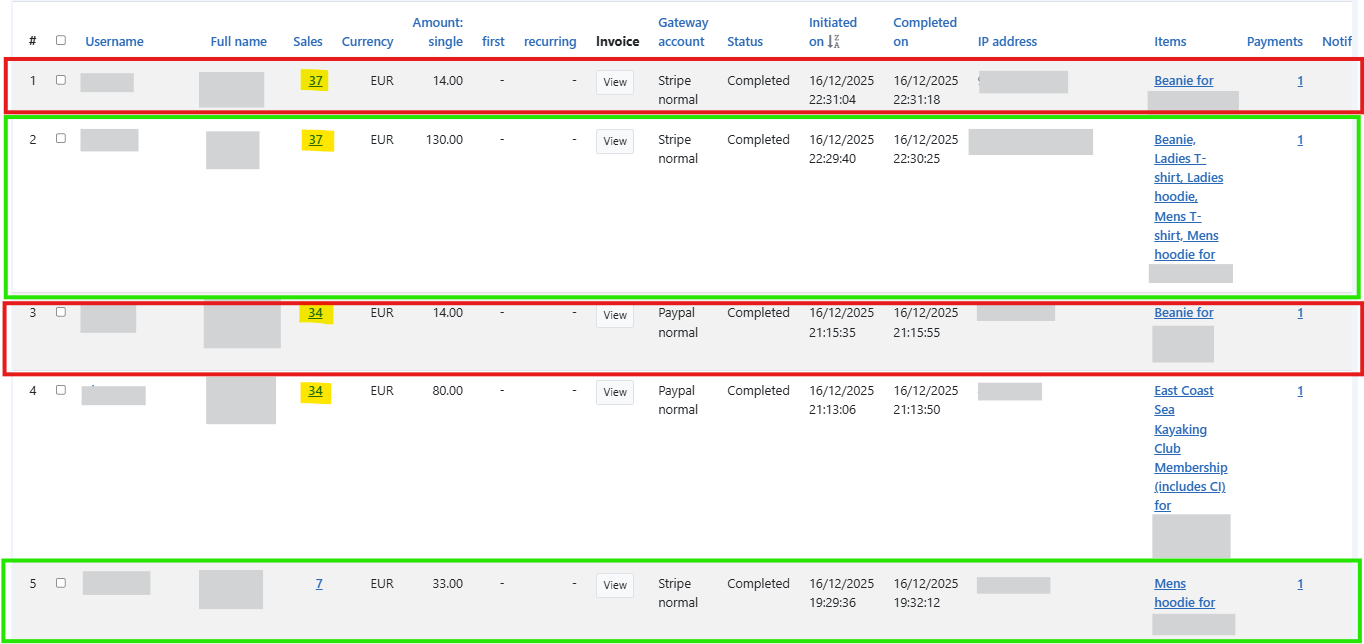Screen dimensions: 1364x644
Task: Check the checkbox for row 1
Action: click(x=61, y=80)
